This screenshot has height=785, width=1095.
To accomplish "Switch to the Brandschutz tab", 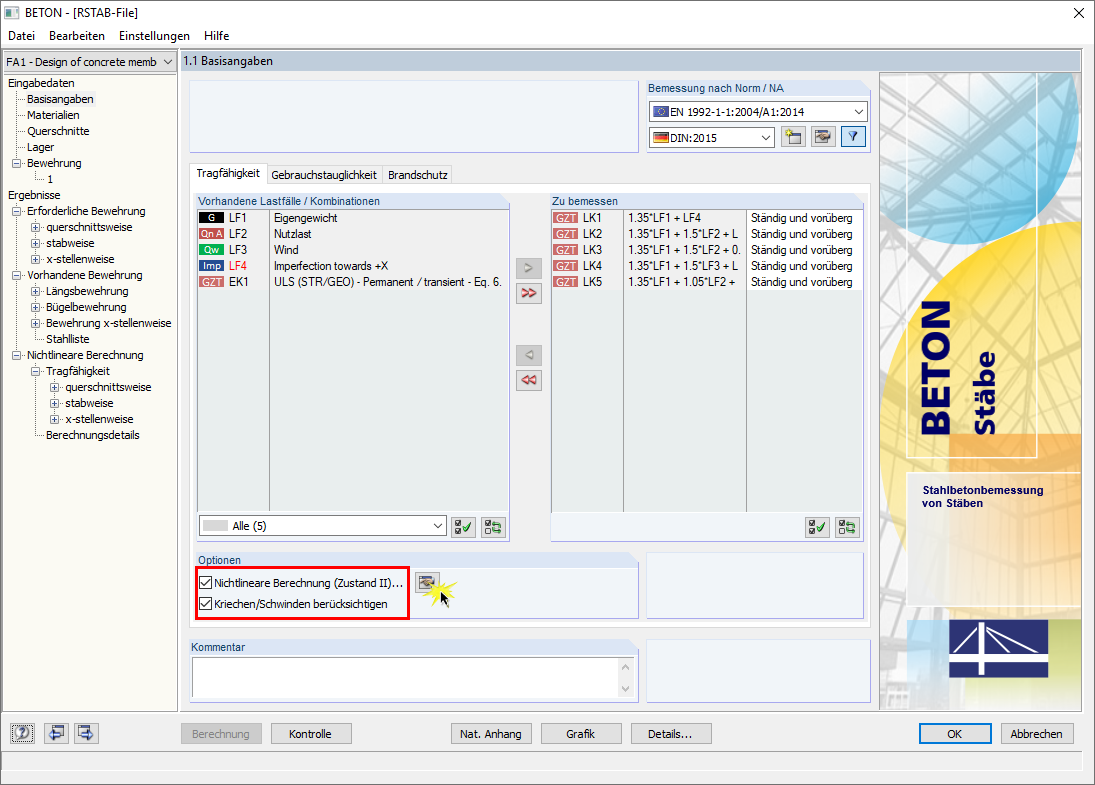I will [x=418, y=175].
